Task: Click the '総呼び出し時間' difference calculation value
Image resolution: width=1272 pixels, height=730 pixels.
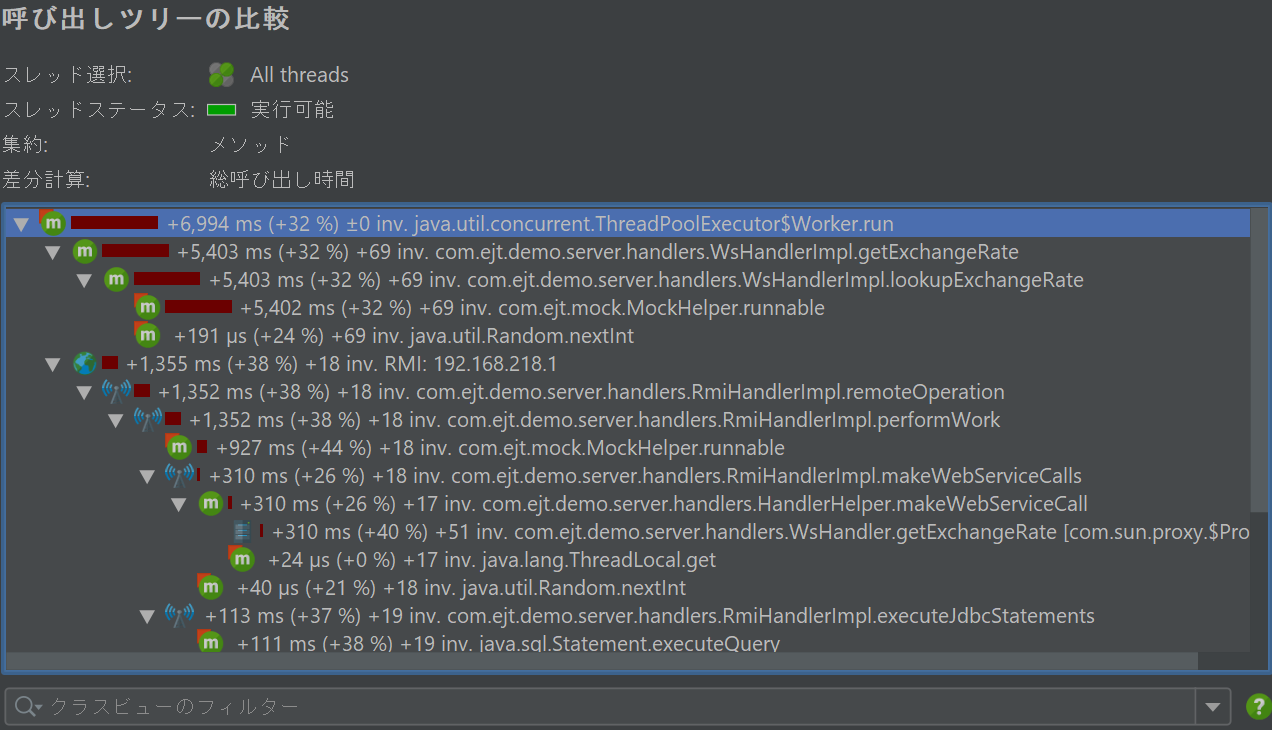Action: click(282, 180)
